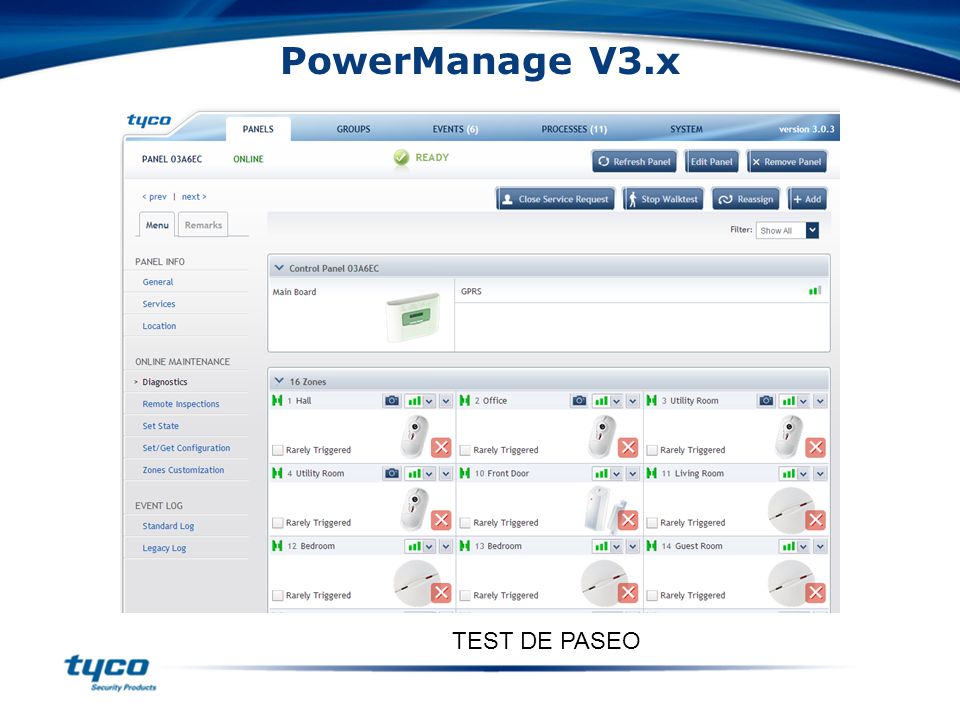Click the Refresh Panel button

[634, 162]
